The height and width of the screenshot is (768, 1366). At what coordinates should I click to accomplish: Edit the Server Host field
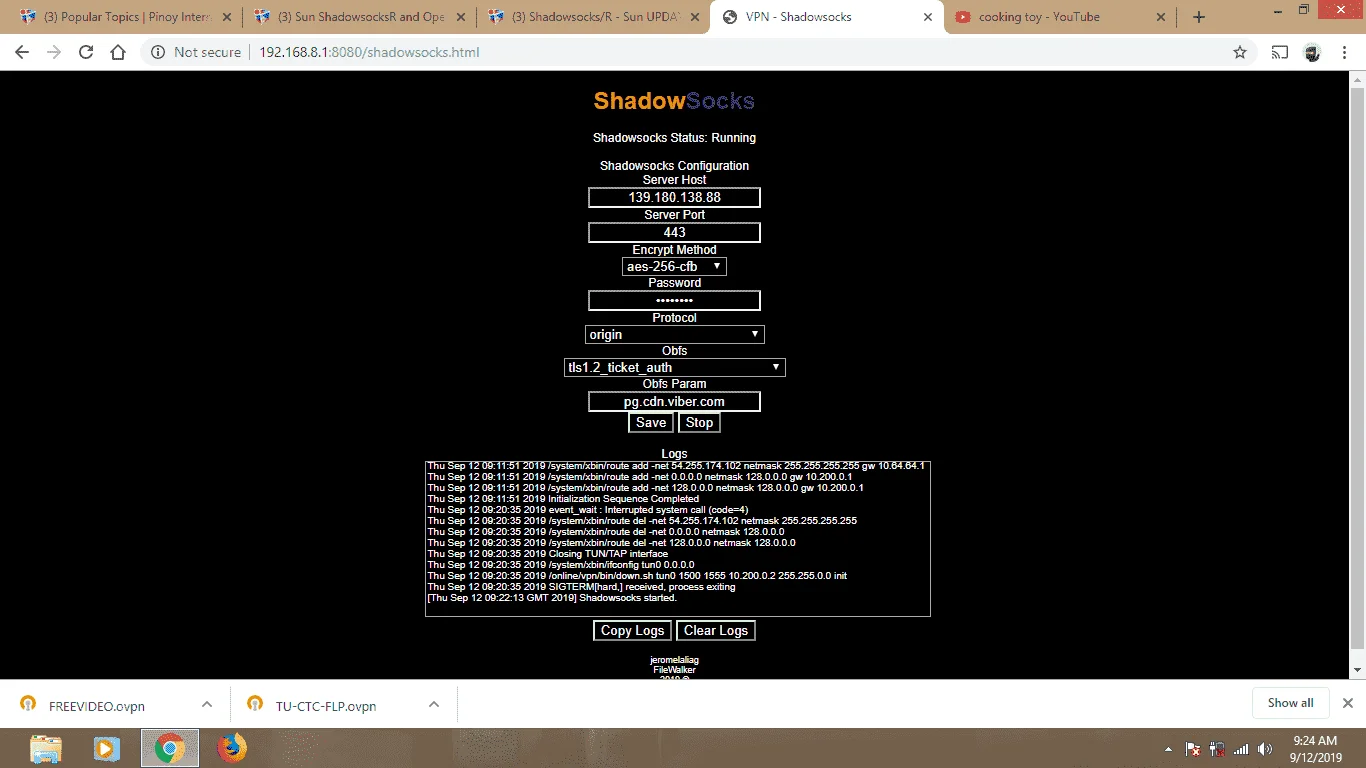(x=674, y=197)
